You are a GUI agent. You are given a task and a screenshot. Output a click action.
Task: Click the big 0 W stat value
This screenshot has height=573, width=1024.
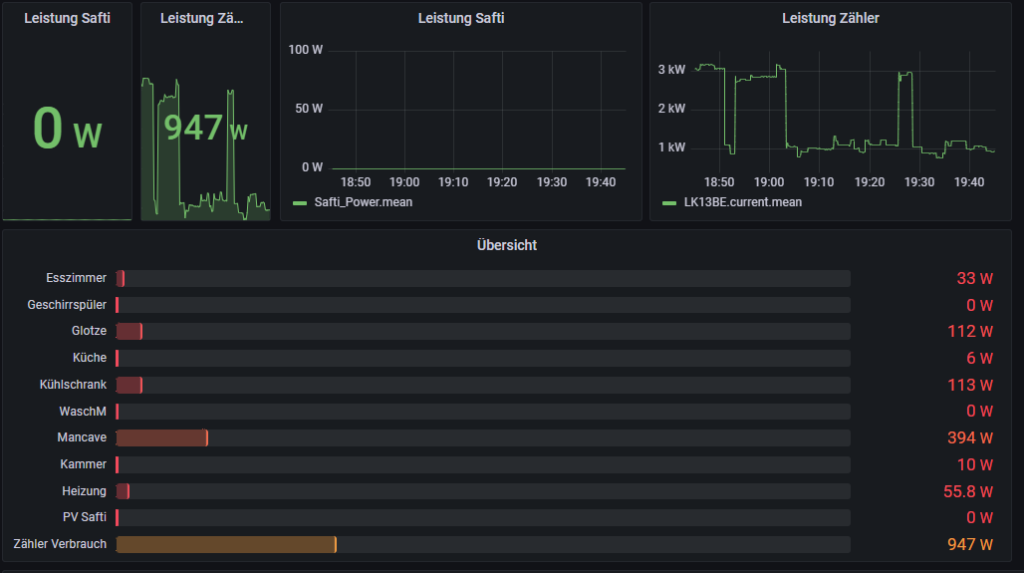[67, 128]
